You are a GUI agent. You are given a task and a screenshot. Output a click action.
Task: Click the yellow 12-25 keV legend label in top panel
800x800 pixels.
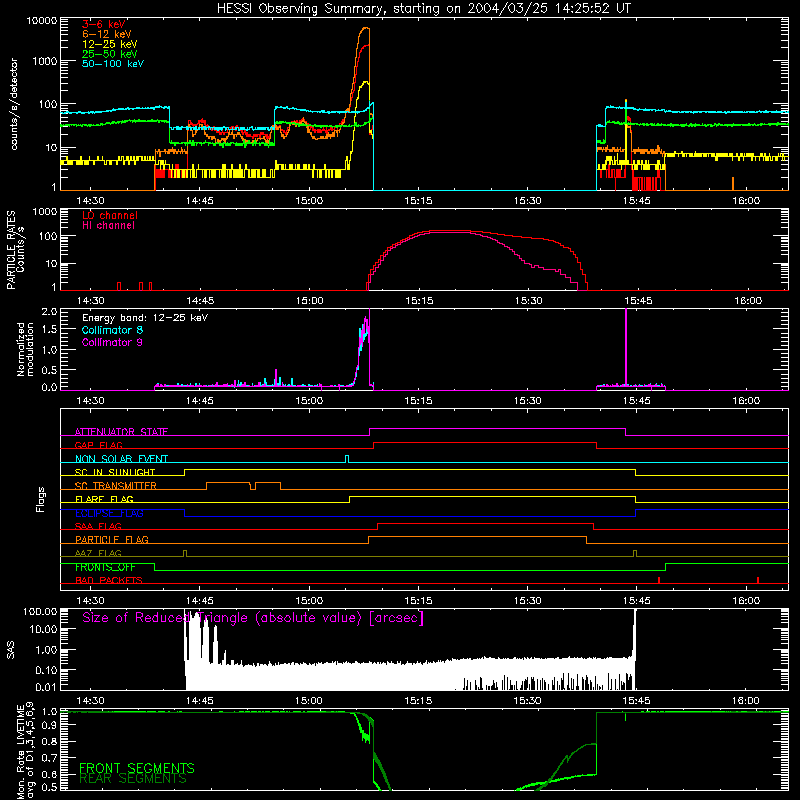110,44
